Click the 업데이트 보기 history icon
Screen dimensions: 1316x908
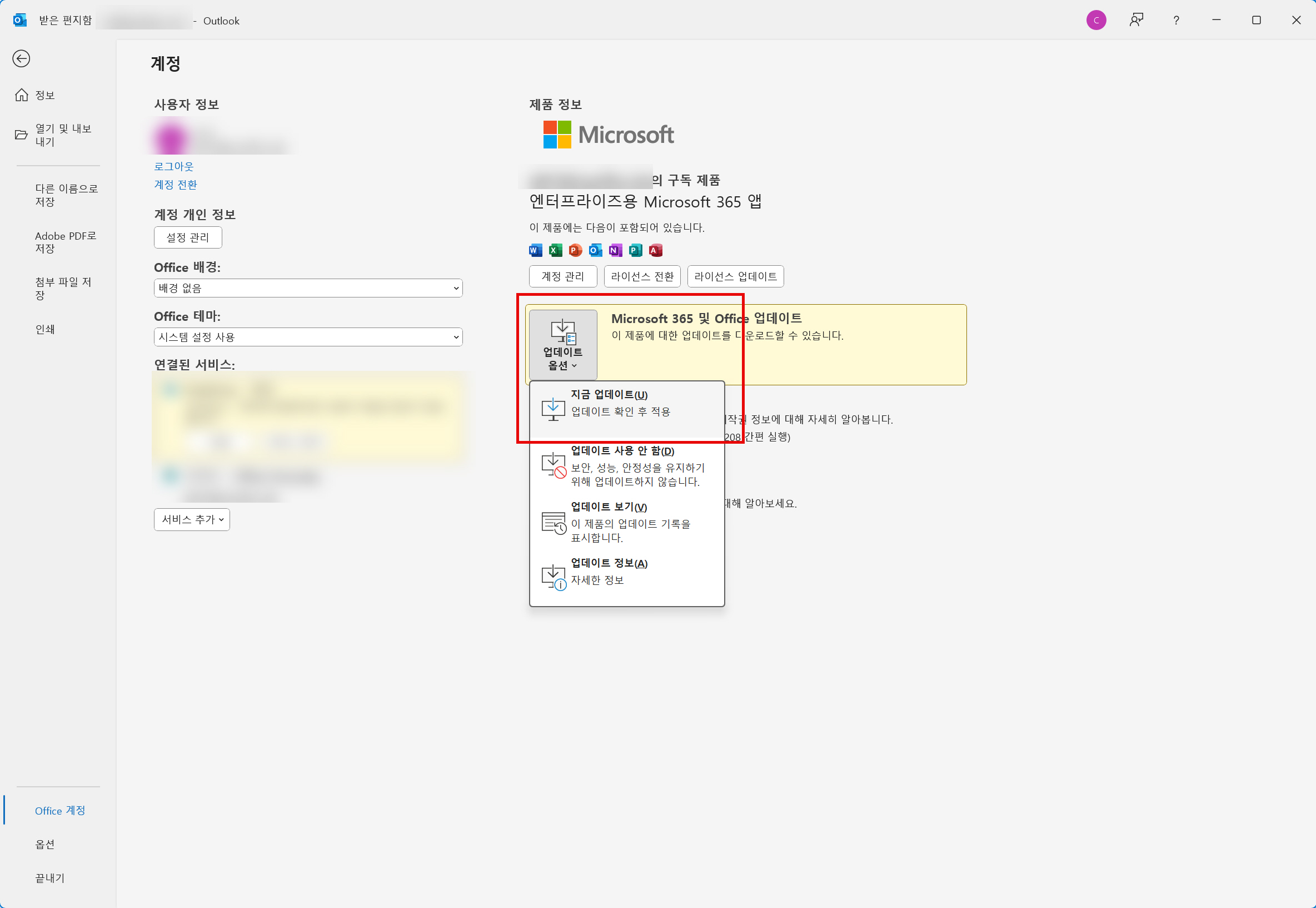click(554, 522)
